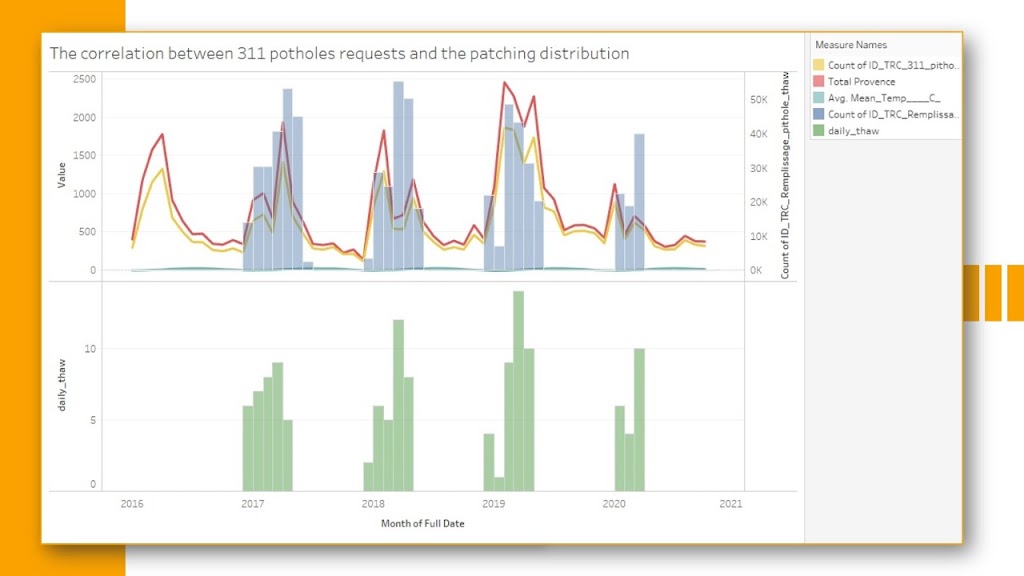
Task: Click the Count of ID_TRC_311_pitho legend label
Action: (x=893, y=65)
